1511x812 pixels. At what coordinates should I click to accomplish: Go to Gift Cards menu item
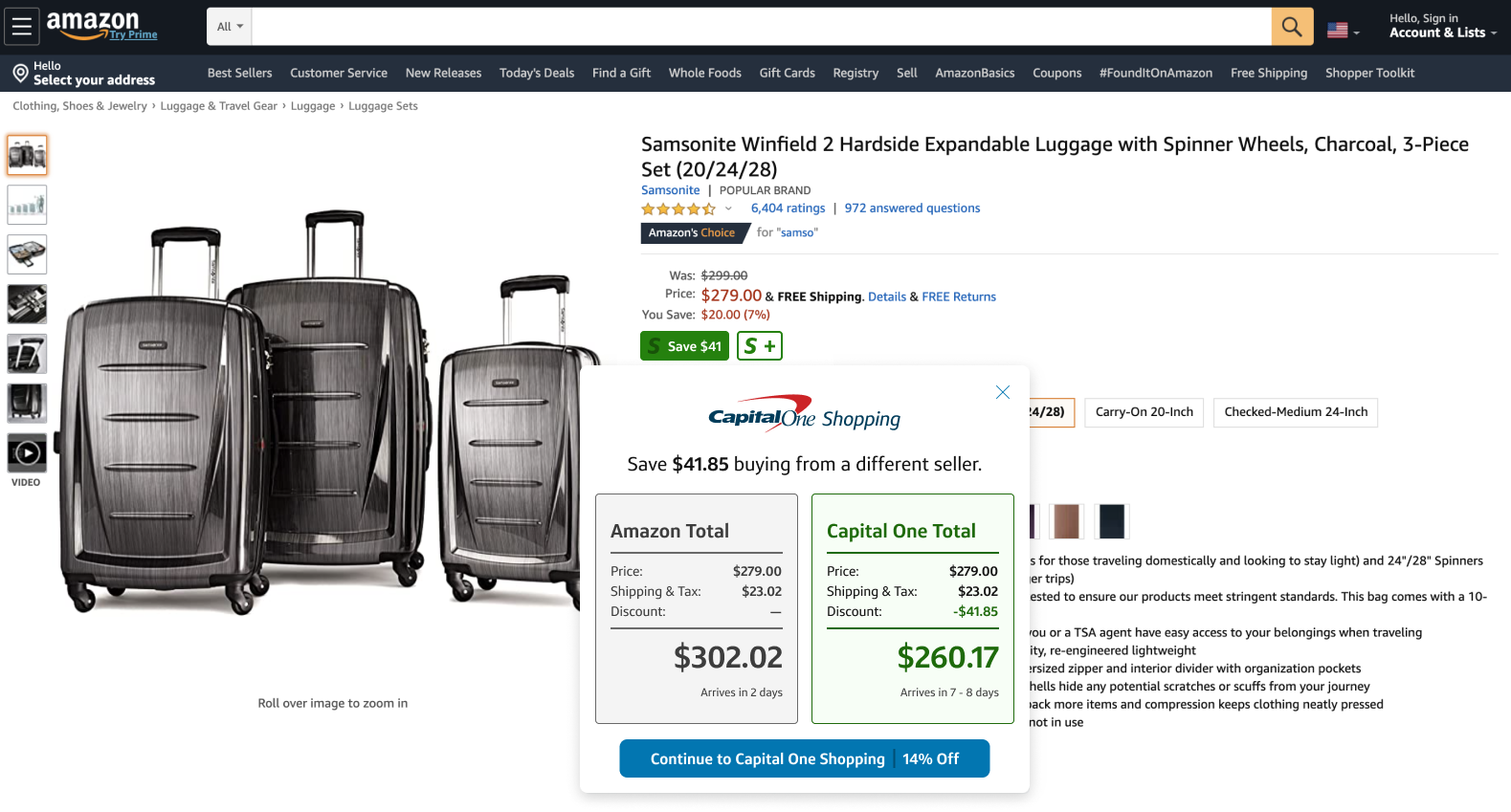(x=787, y=73)
